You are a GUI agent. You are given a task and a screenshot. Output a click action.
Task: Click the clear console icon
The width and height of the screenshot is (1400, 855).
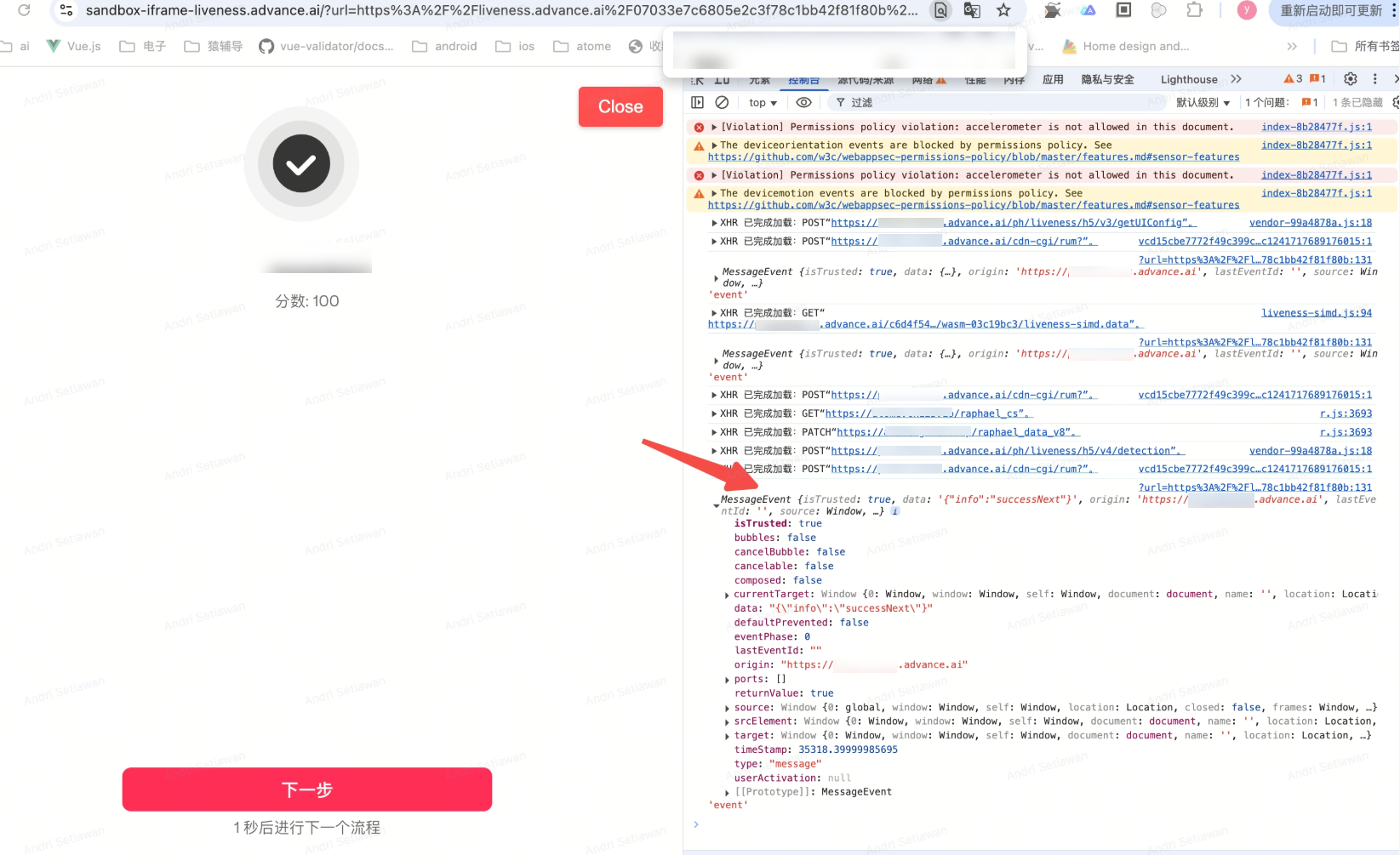[722, 102]
